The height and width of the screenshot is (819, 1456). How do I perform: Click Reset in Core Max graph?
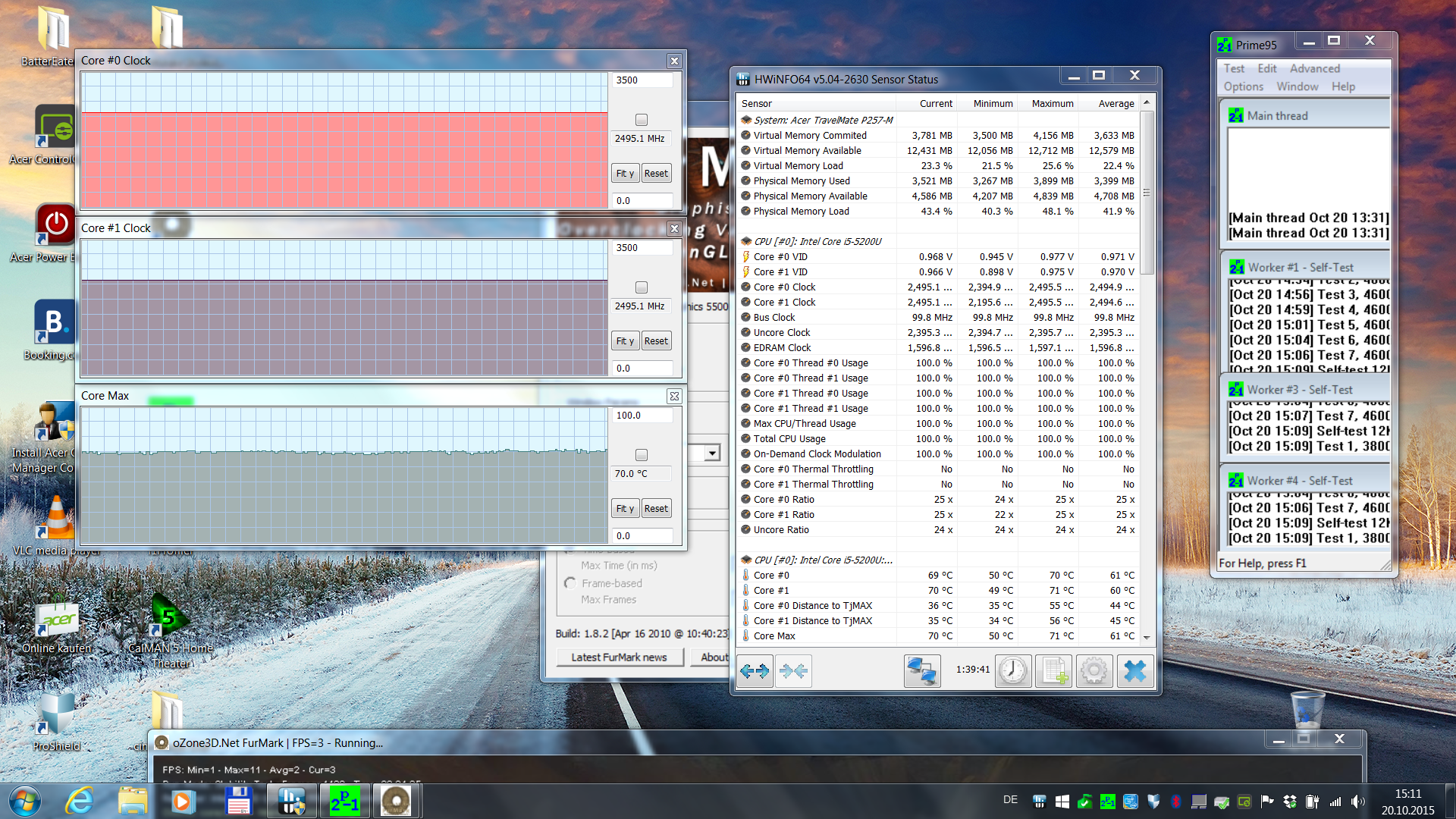pos(656,509)
